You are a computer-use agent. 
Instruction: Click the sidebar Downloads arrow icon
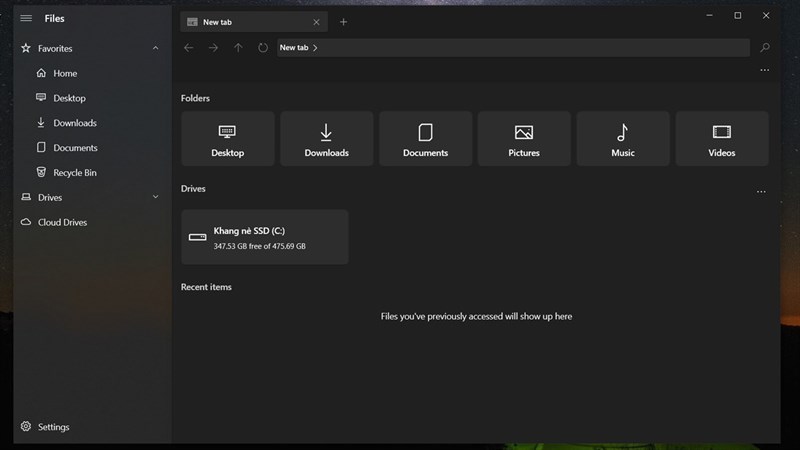(41, 122)
